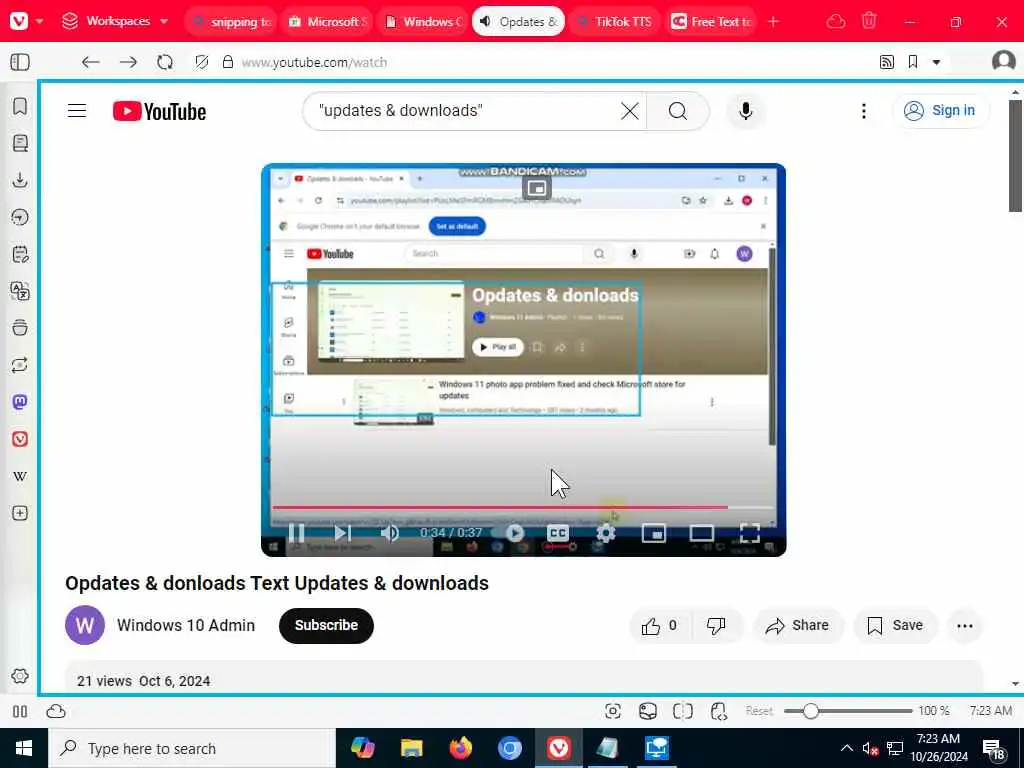Like this video
This screenshot has height=768, width=1024.
pyautogui.click(x=660, y=626)
